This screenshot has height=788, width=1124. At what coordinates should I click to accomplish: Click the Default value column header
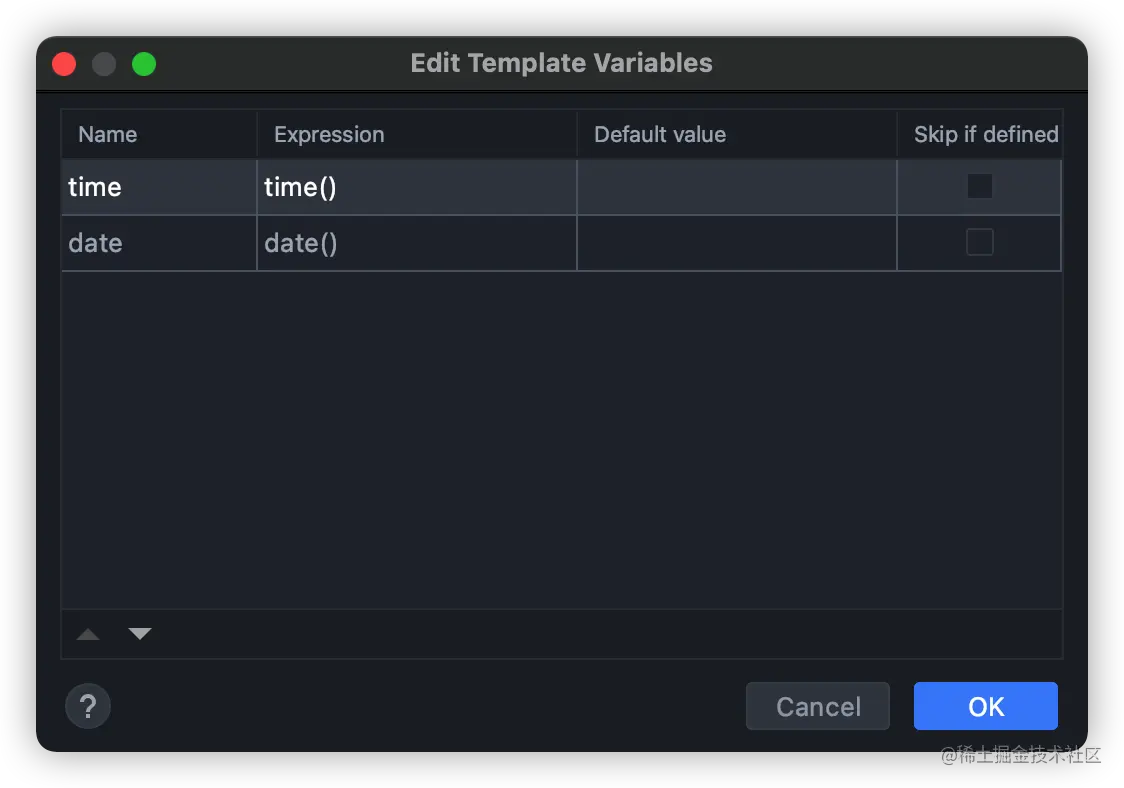(660, 135)
